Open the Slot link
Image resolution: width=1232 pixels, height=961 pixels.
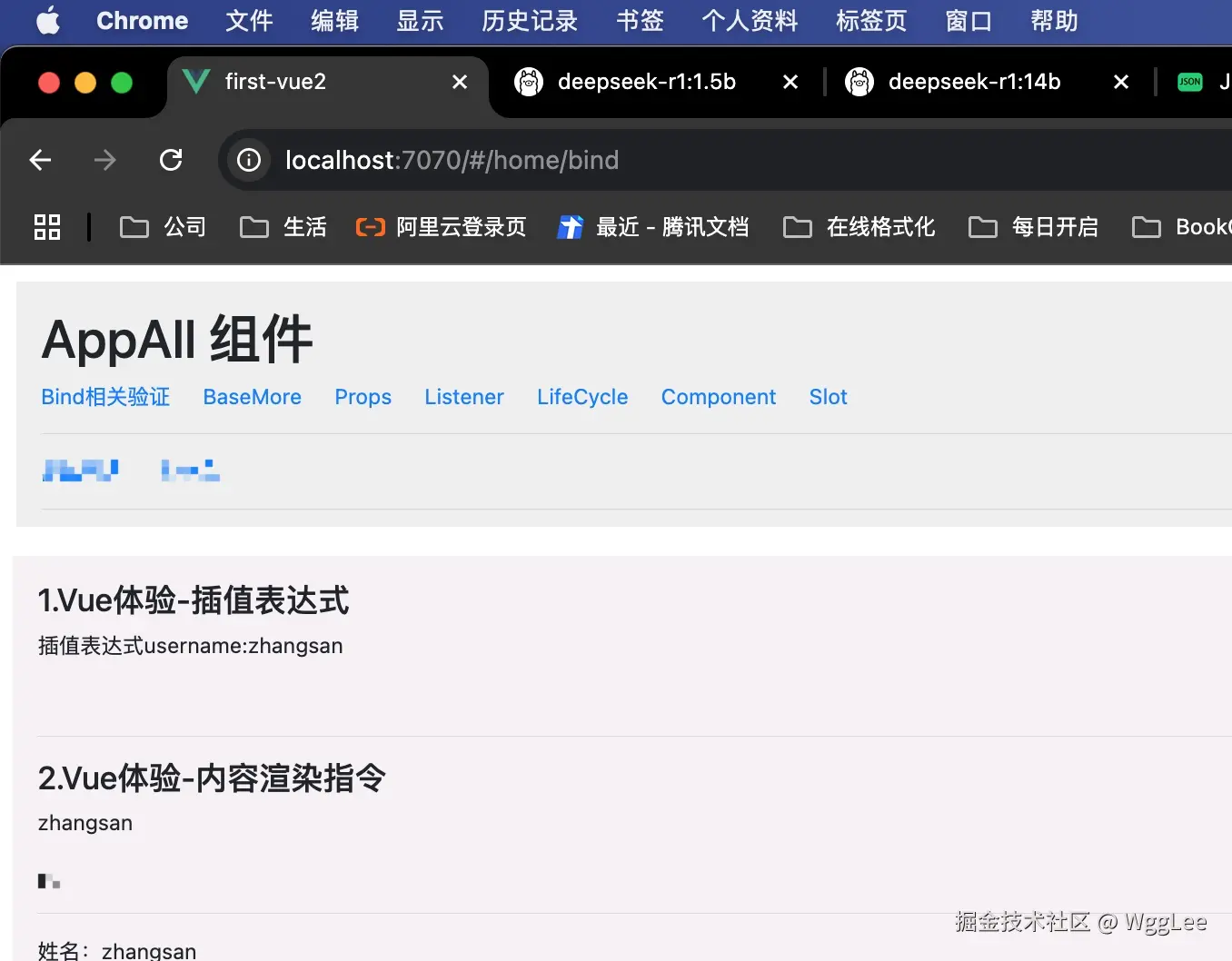coord(828,397)
